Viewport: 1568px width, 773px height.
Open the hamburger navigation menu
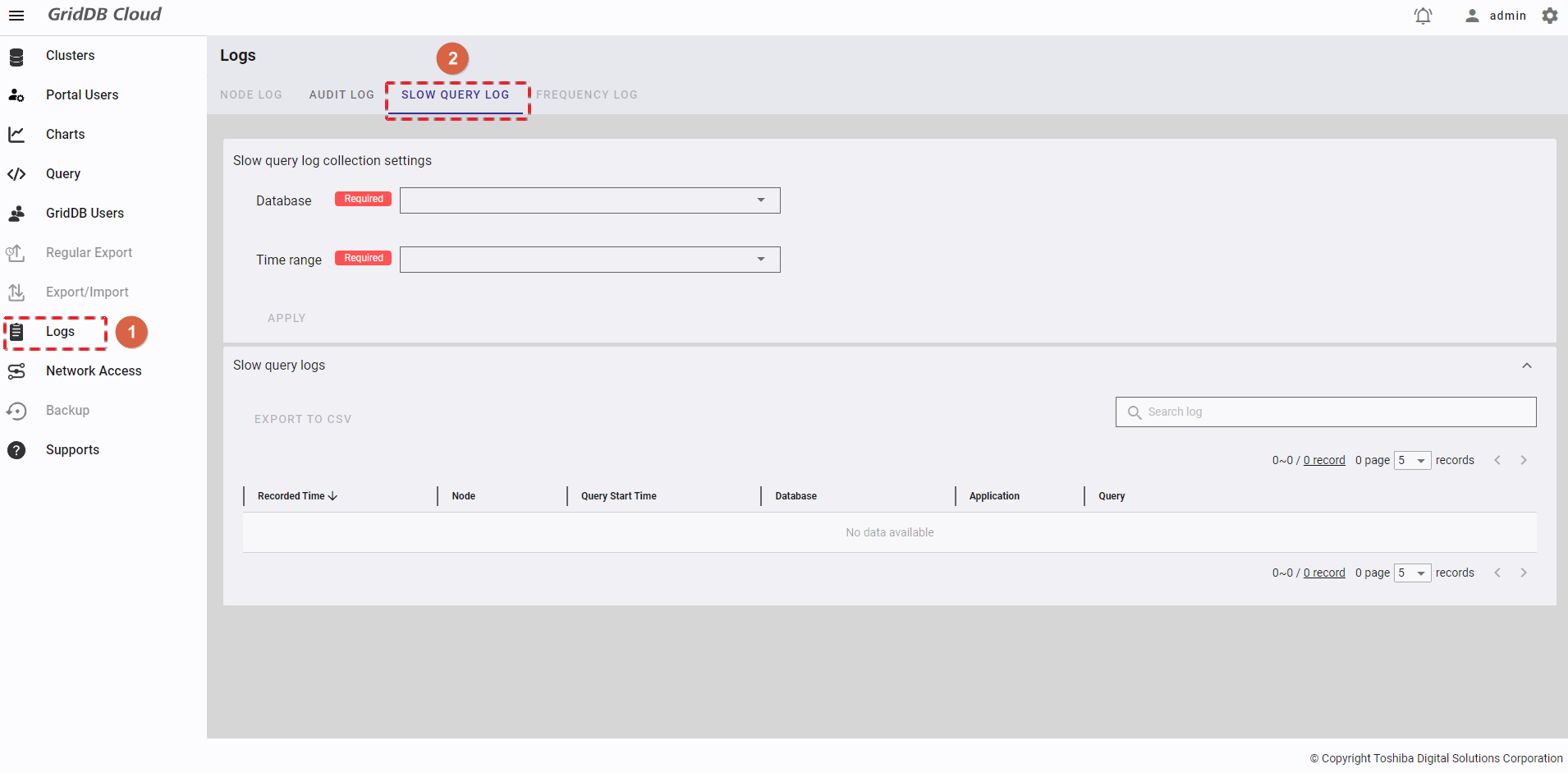pos(16,16)
